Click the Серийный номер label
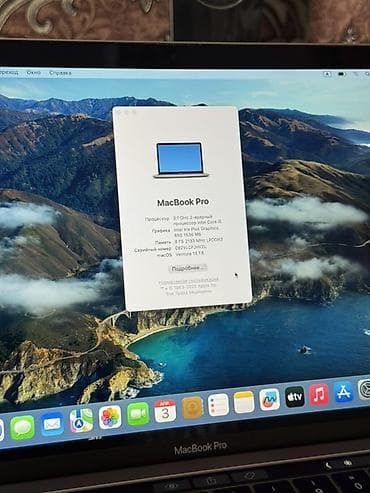Image resolution: width=370 pixels, height=493 pixels. click(x=153, y=249)
